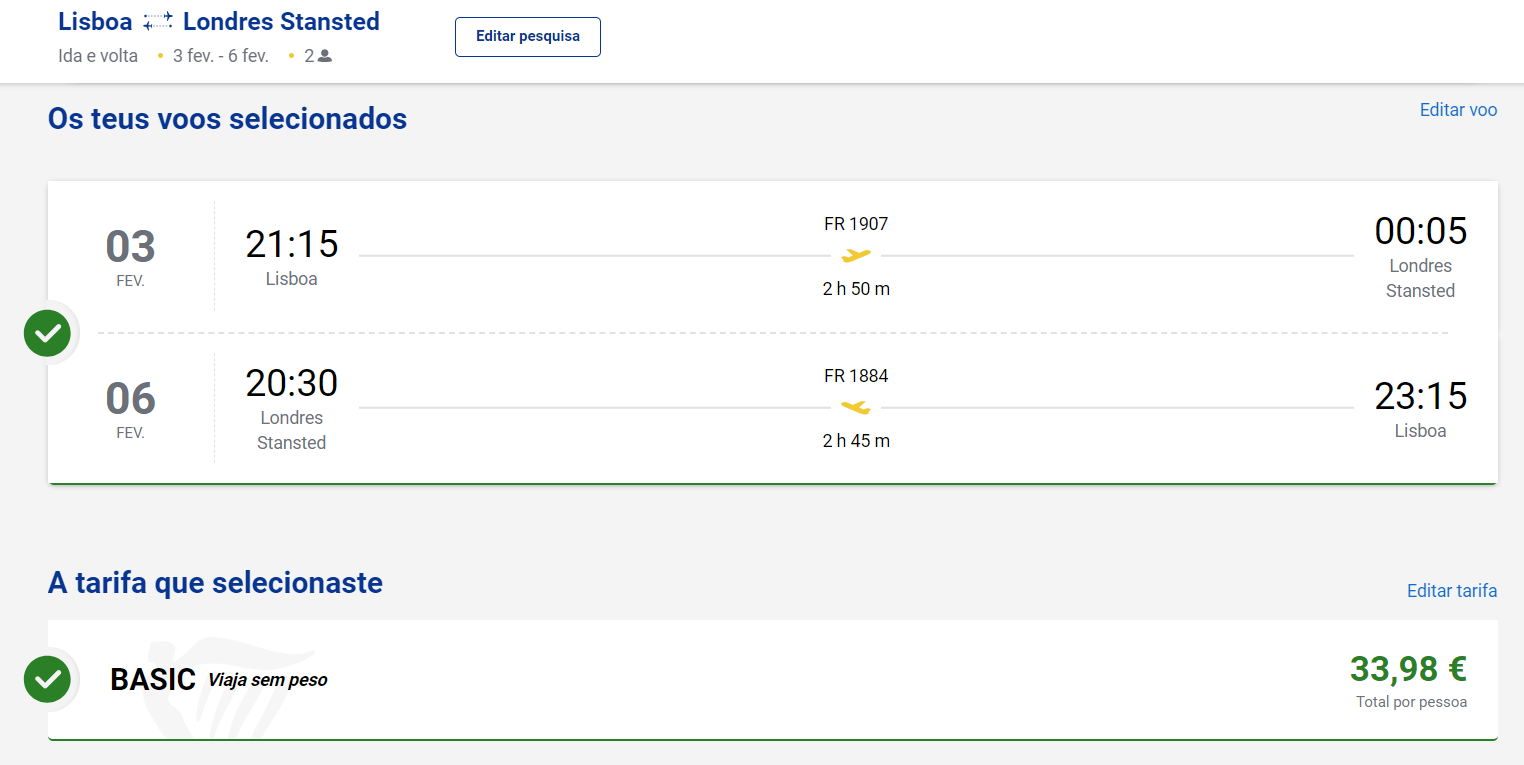Click flight number FR 1884

856,376
